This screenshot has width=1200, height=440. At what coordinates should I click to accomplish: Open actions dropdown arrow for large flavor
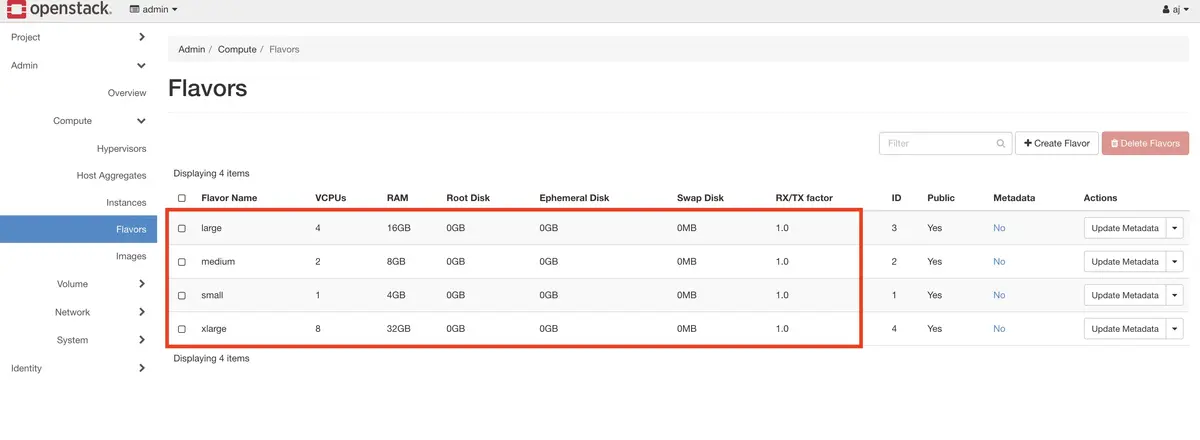point(1174,229)
